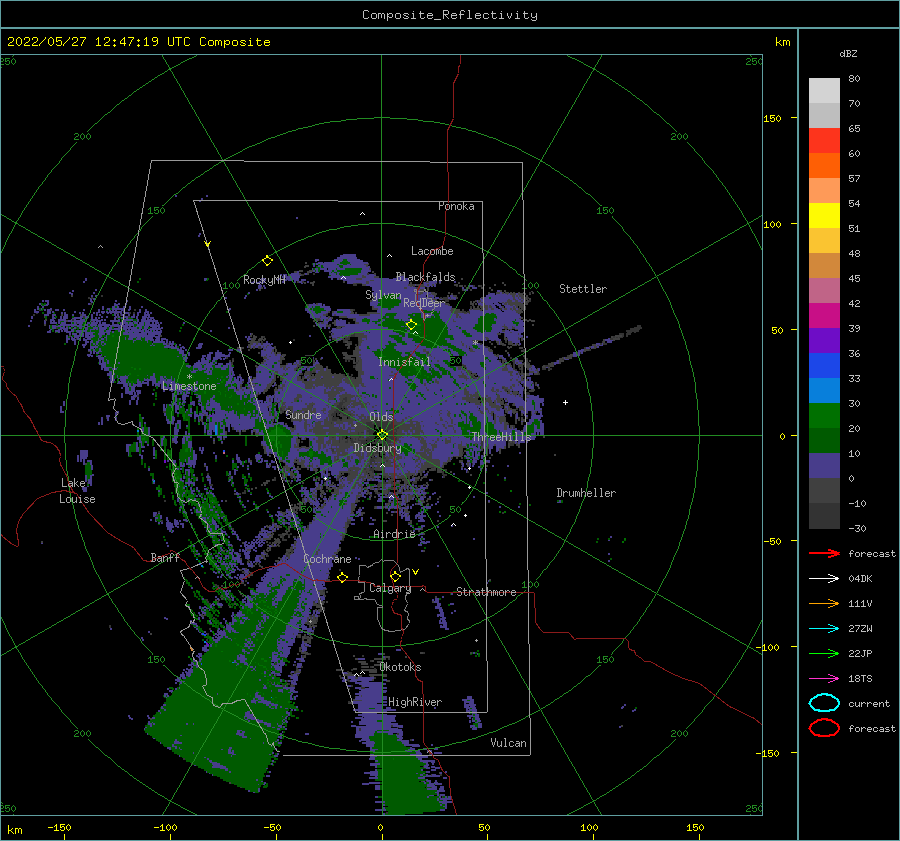Click the Banff city label
The width and height of the screenshot is (900, 841).
click(x=165, y=557)
